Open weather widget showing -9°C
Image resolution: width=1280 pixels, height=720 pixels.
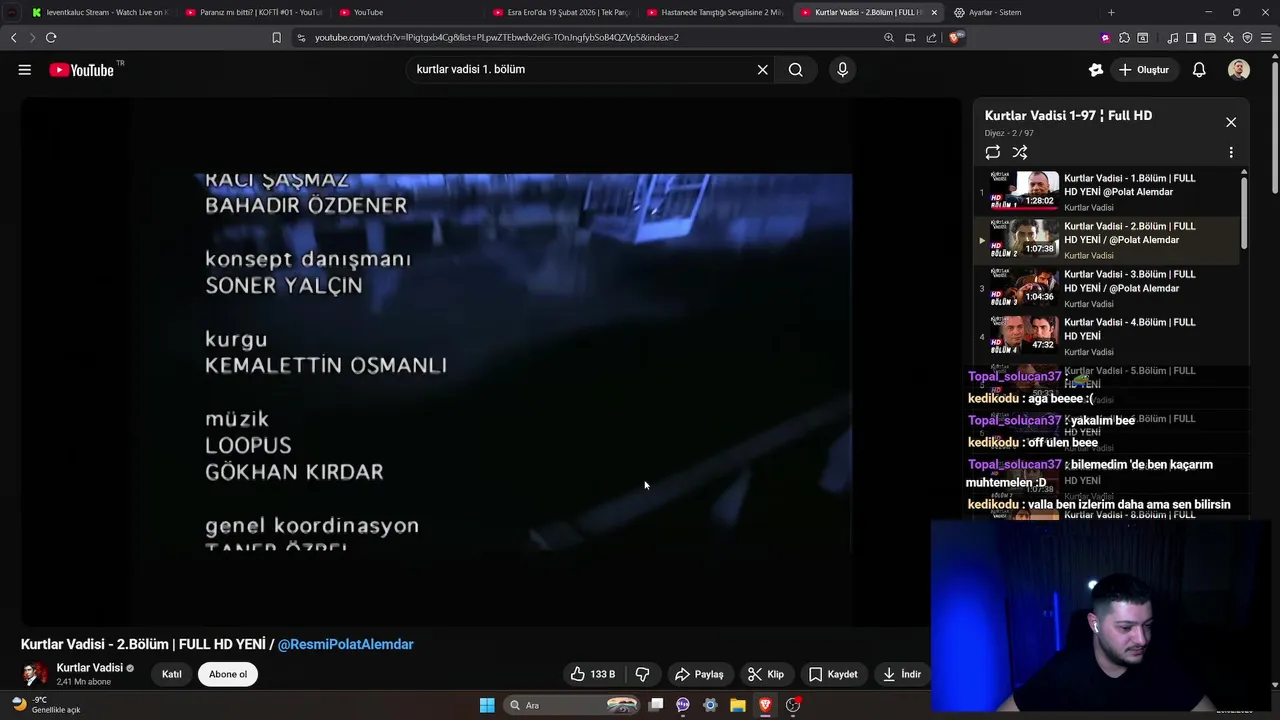[47, 705]
